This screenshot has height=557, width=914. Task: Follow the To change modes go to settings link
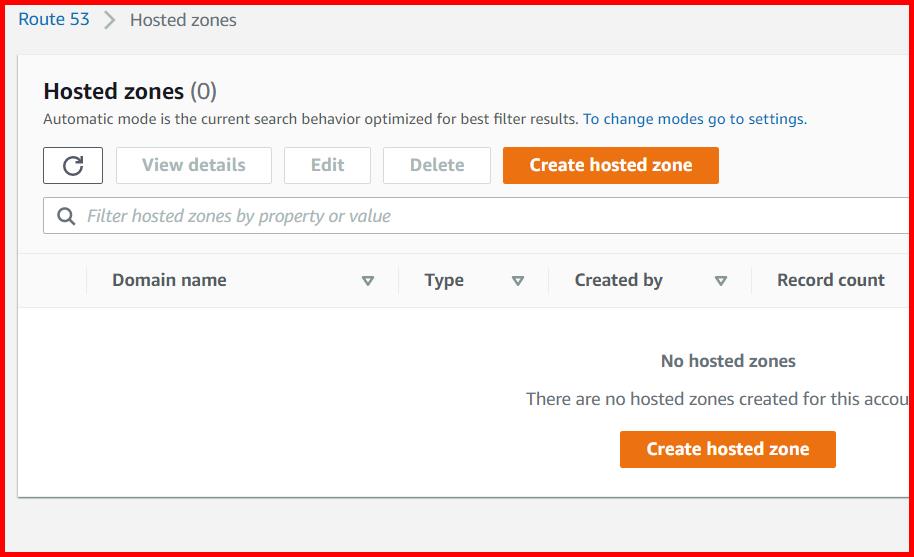695,119
